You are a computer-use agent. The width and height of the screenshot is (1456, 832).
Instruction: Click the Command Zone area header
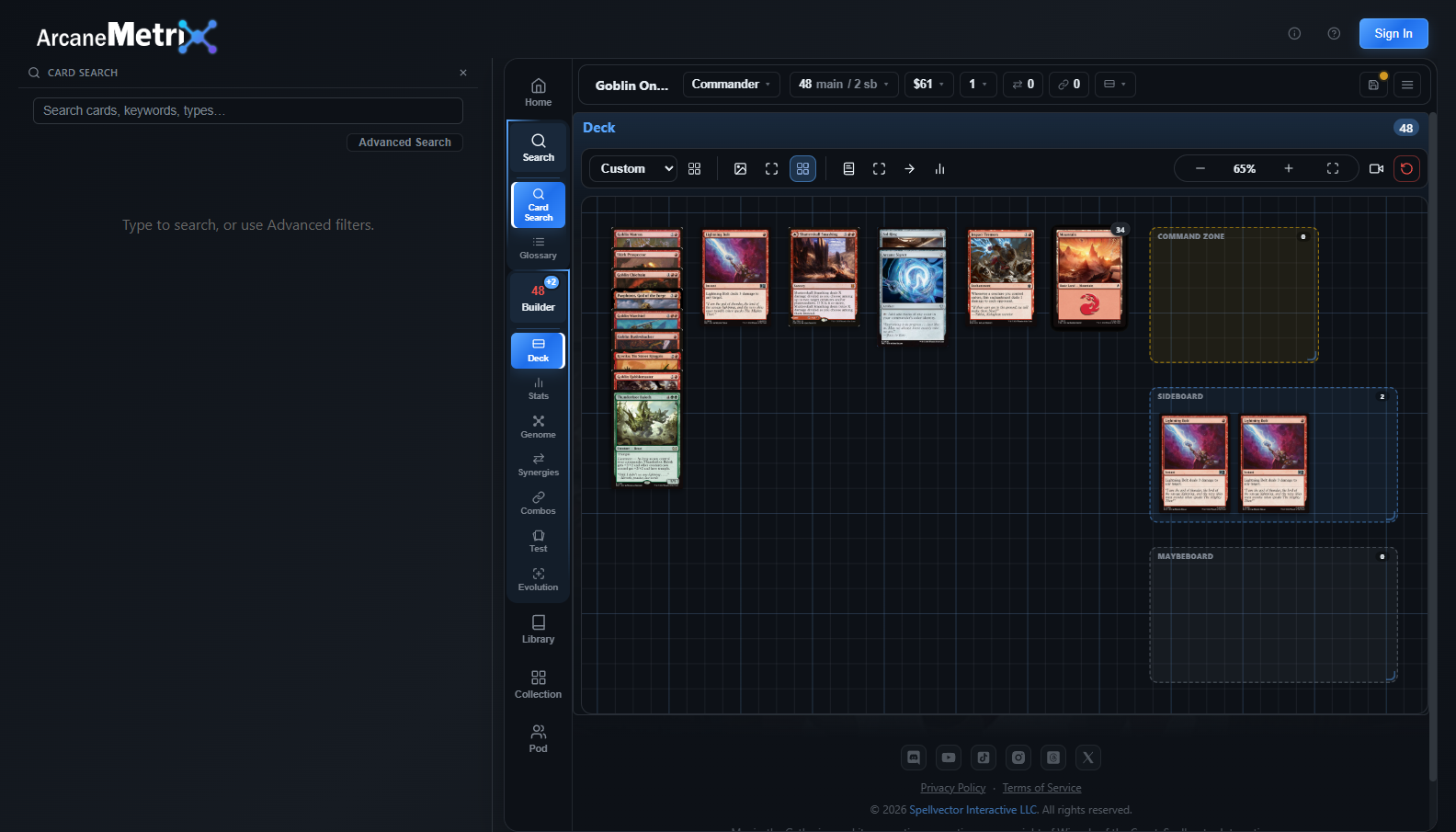point(1191,236)
